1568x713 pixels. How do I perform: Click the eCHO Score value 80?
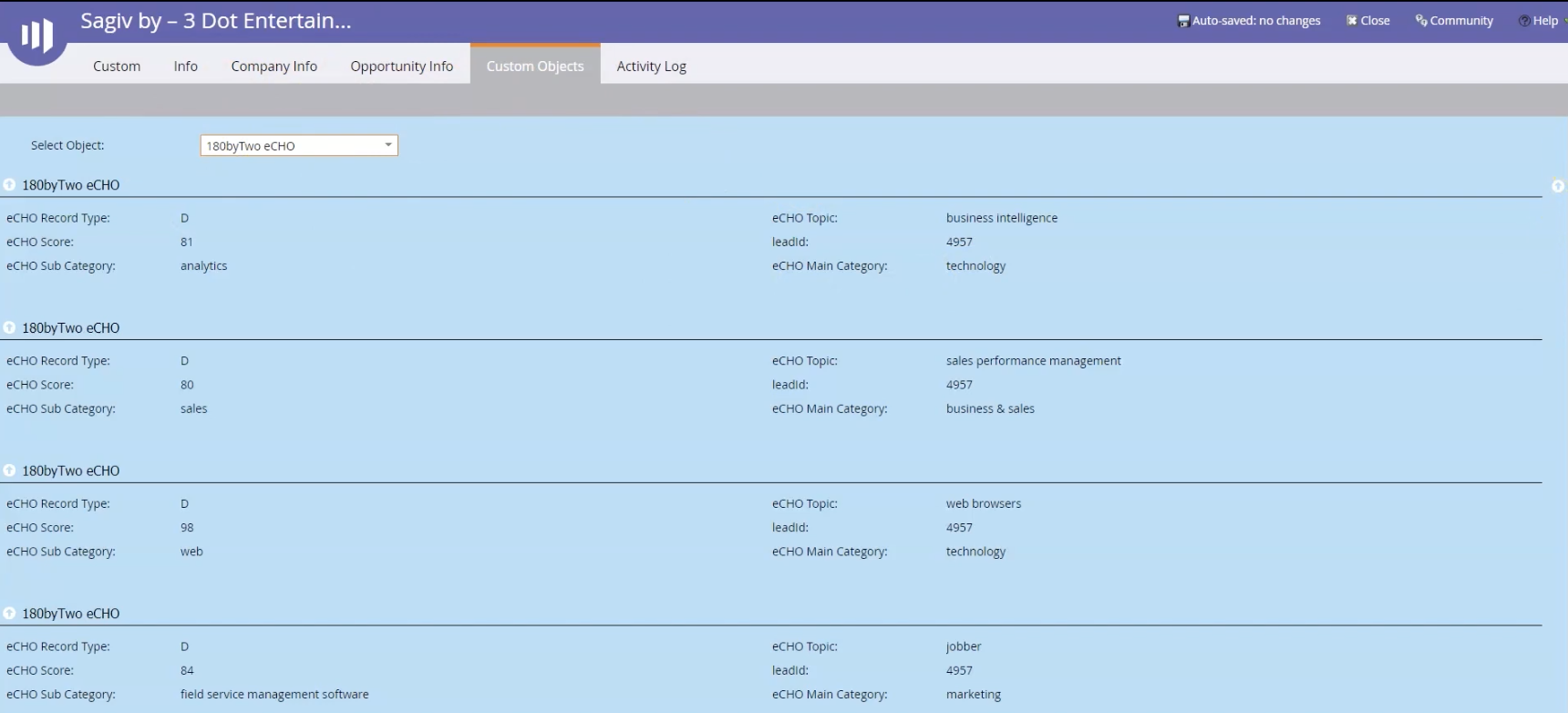187,385
